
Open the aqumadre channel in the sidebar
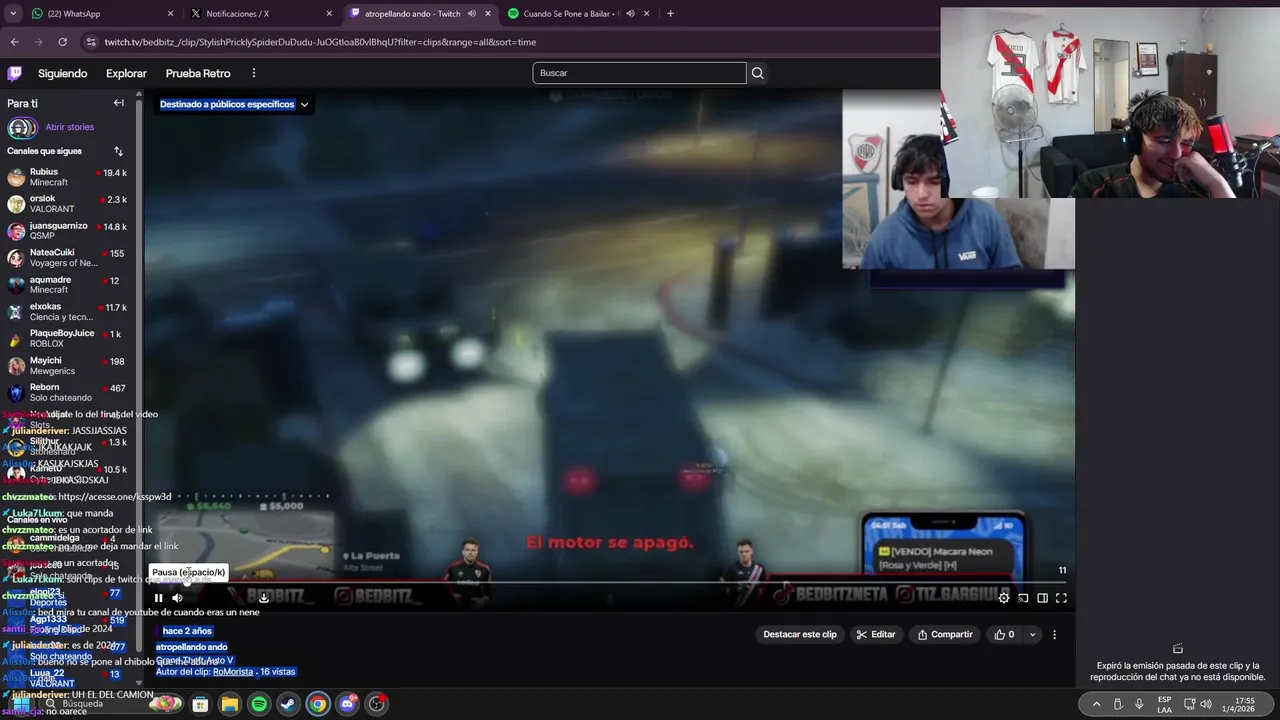click(x=67, y=285)
